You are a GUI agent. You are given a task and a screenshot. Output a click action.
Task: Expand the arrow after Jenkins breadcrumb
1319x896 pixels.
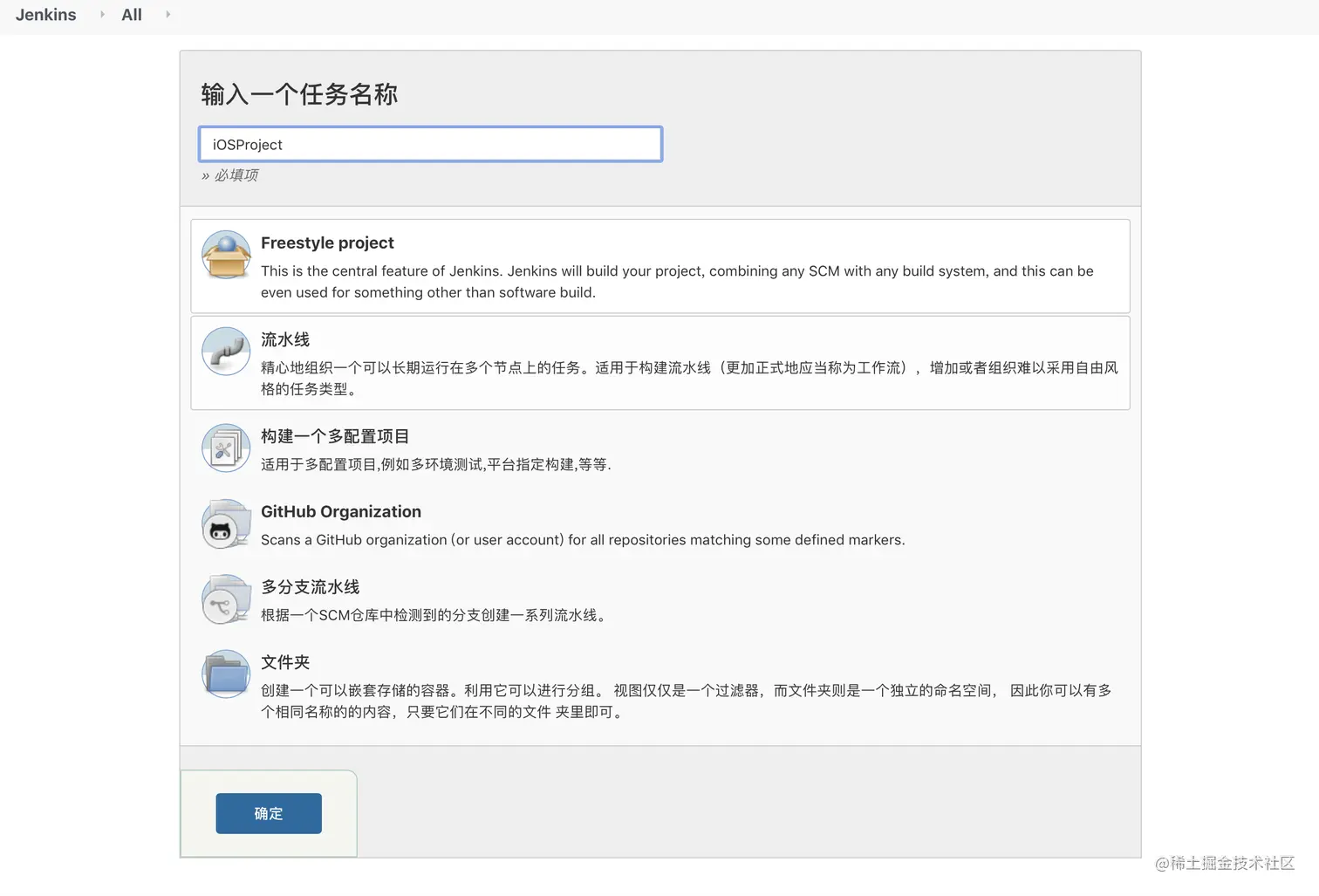102,14
